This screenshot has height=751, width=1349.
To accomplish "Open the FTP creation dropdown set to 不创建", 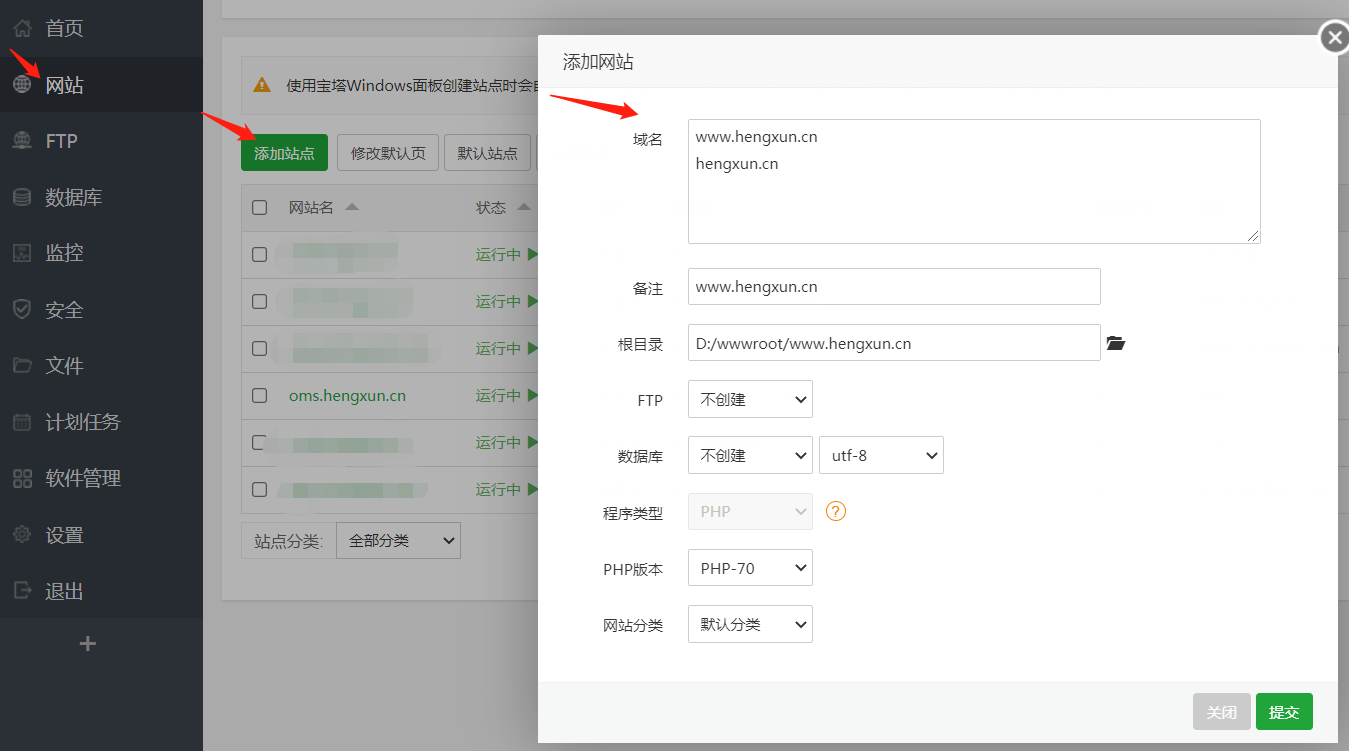I will (749, 399).
